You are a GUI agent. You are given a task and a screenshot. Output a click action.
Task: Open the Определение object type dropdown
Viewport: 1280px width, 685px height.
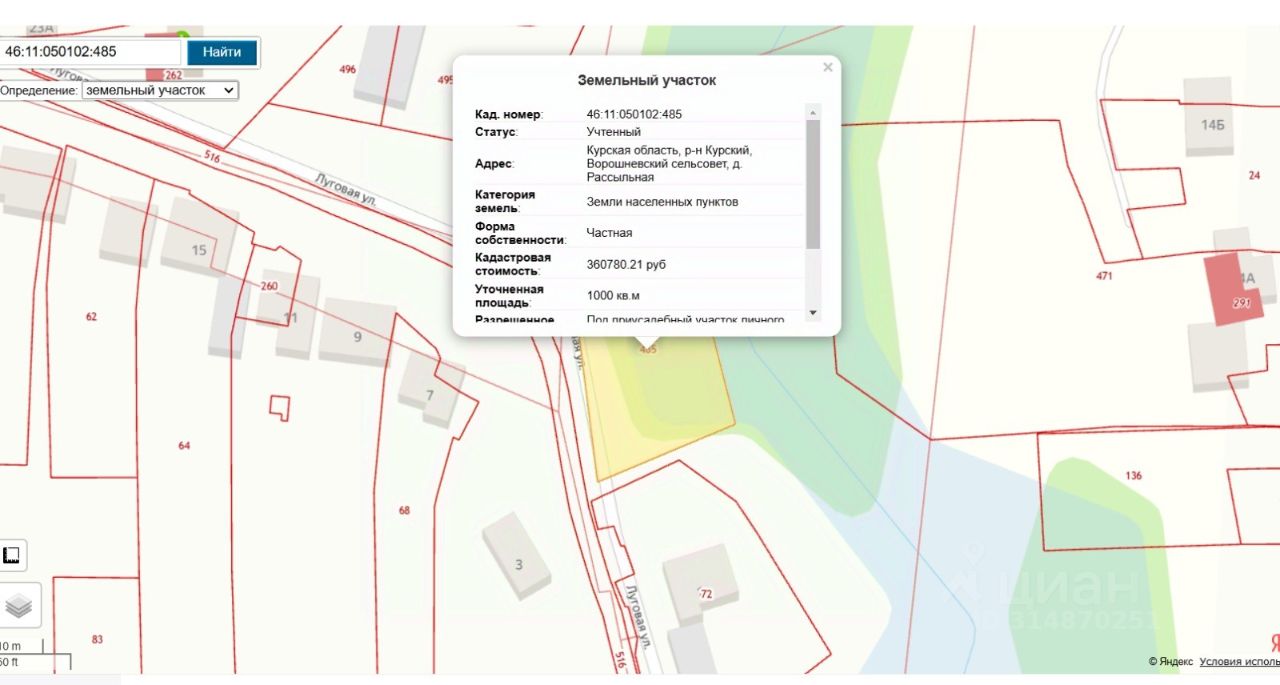pos(160,90)
